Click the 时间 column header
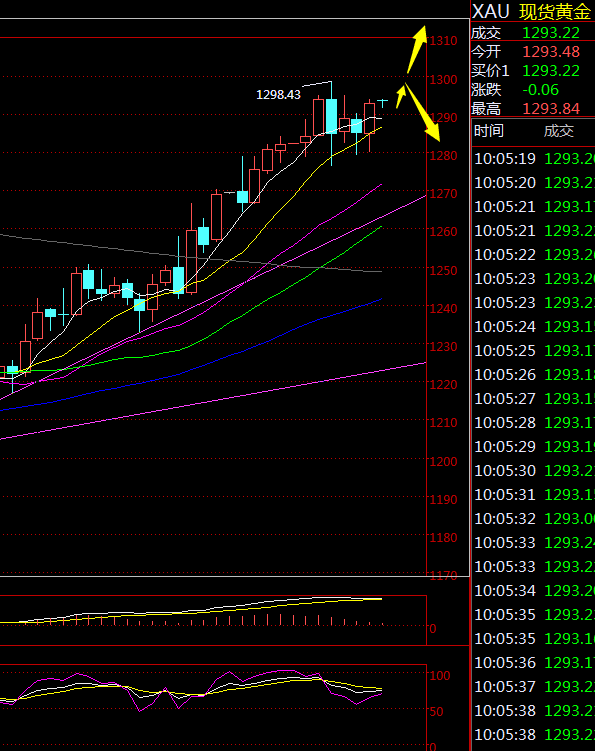The height and width of the screenshot is (751, 595). (489, 130)
